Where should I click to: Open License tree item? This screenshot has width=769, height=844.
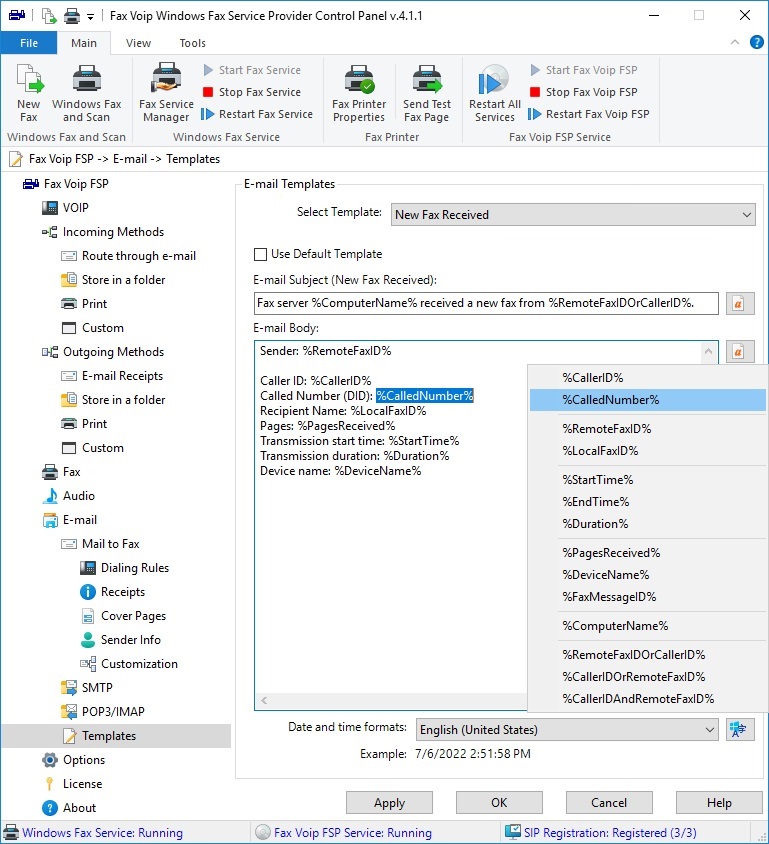click(x=72, y=784)
